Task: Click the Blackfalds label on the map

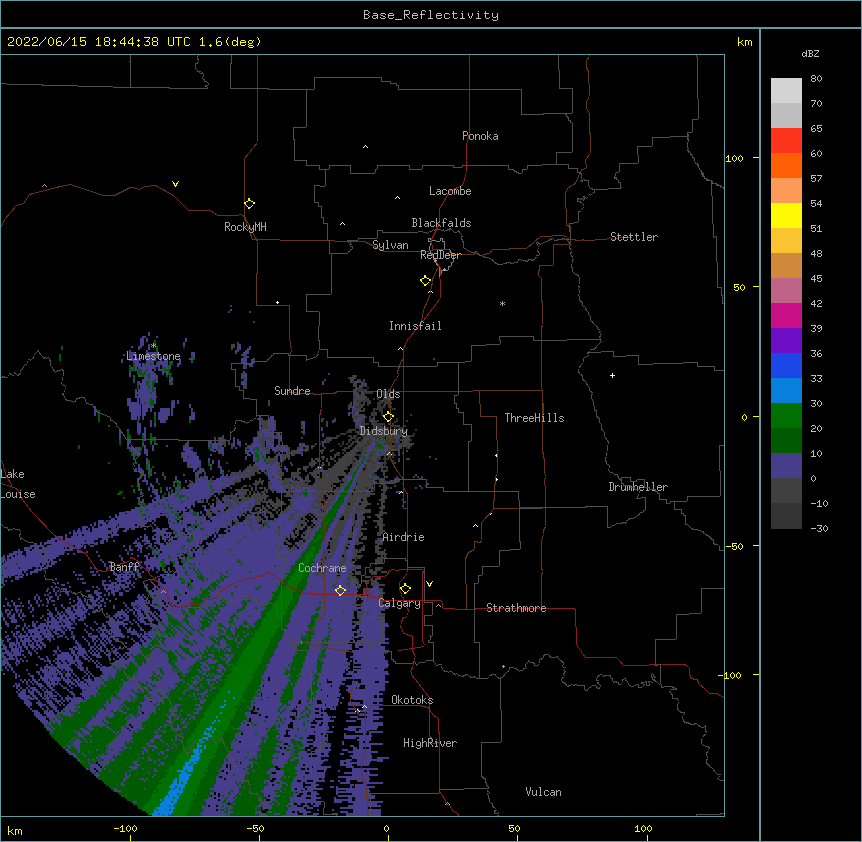Action: click(x=441, y=223)
